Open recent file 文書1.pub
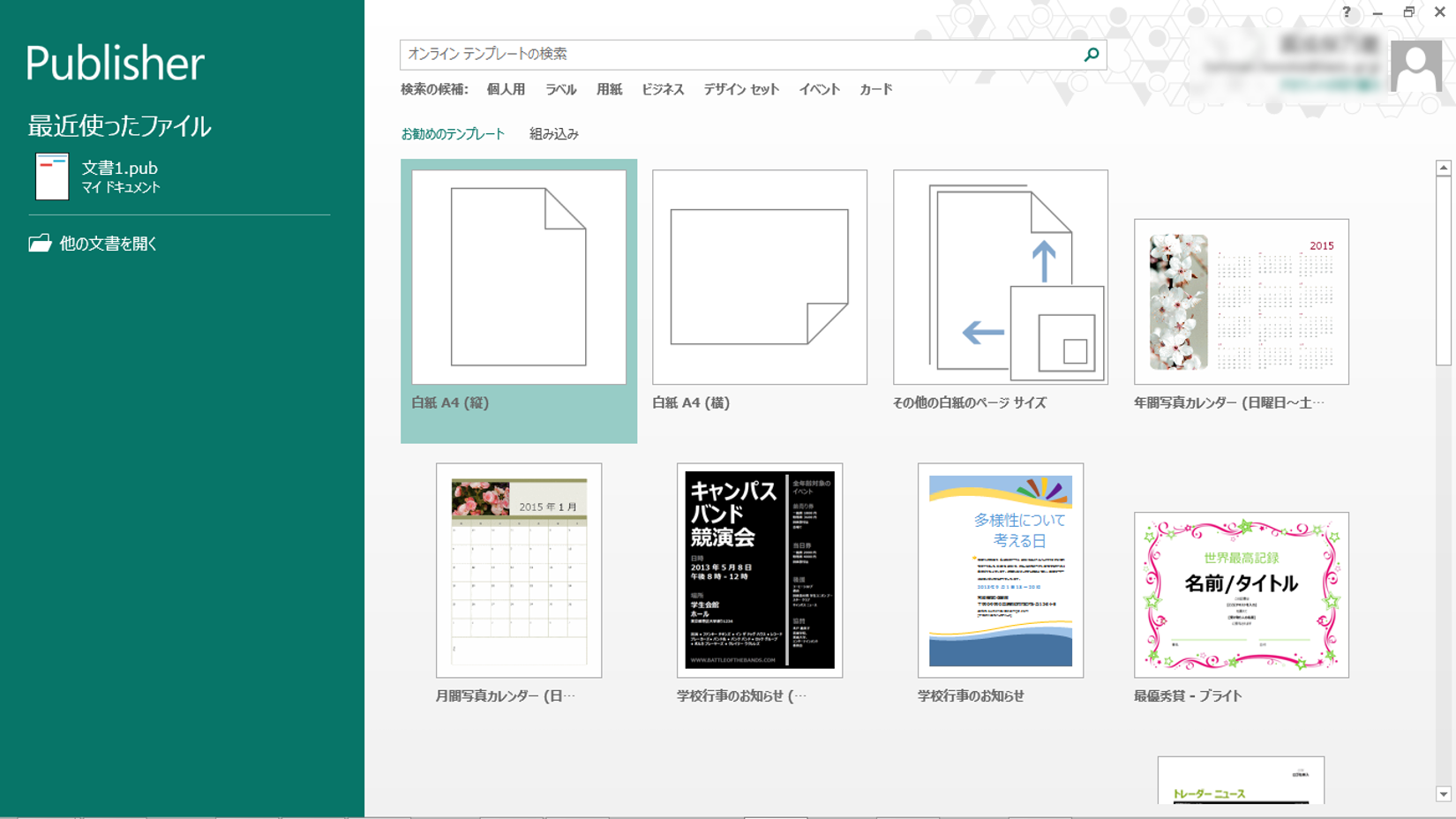1456x819 pixels. (119, 176)
